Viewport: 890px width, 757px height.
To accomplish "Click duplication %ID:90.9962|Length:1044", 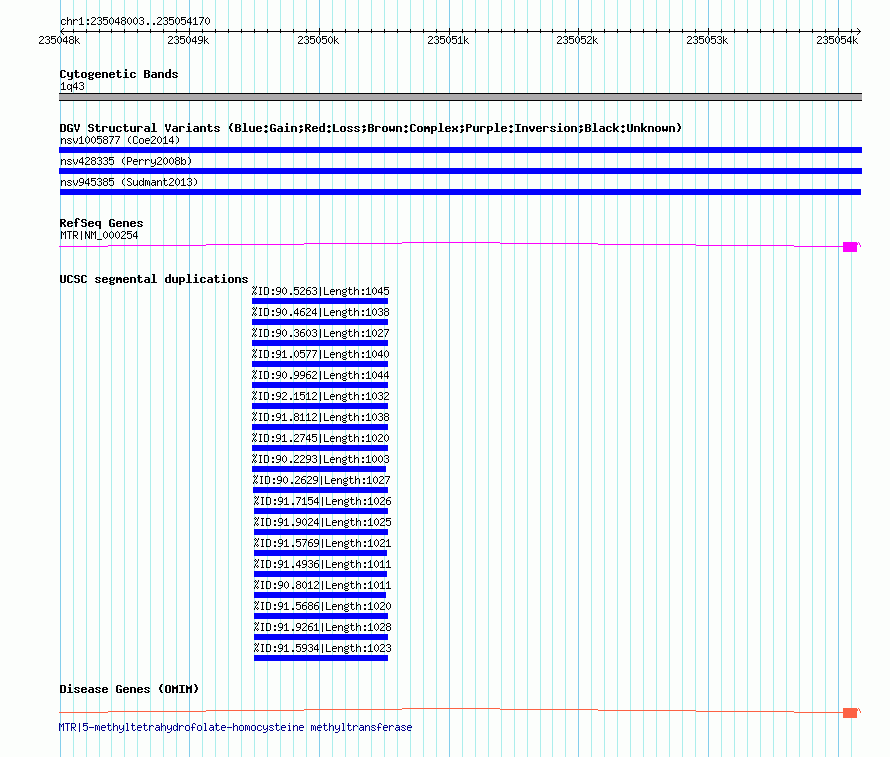I will (x=321, y=375).
